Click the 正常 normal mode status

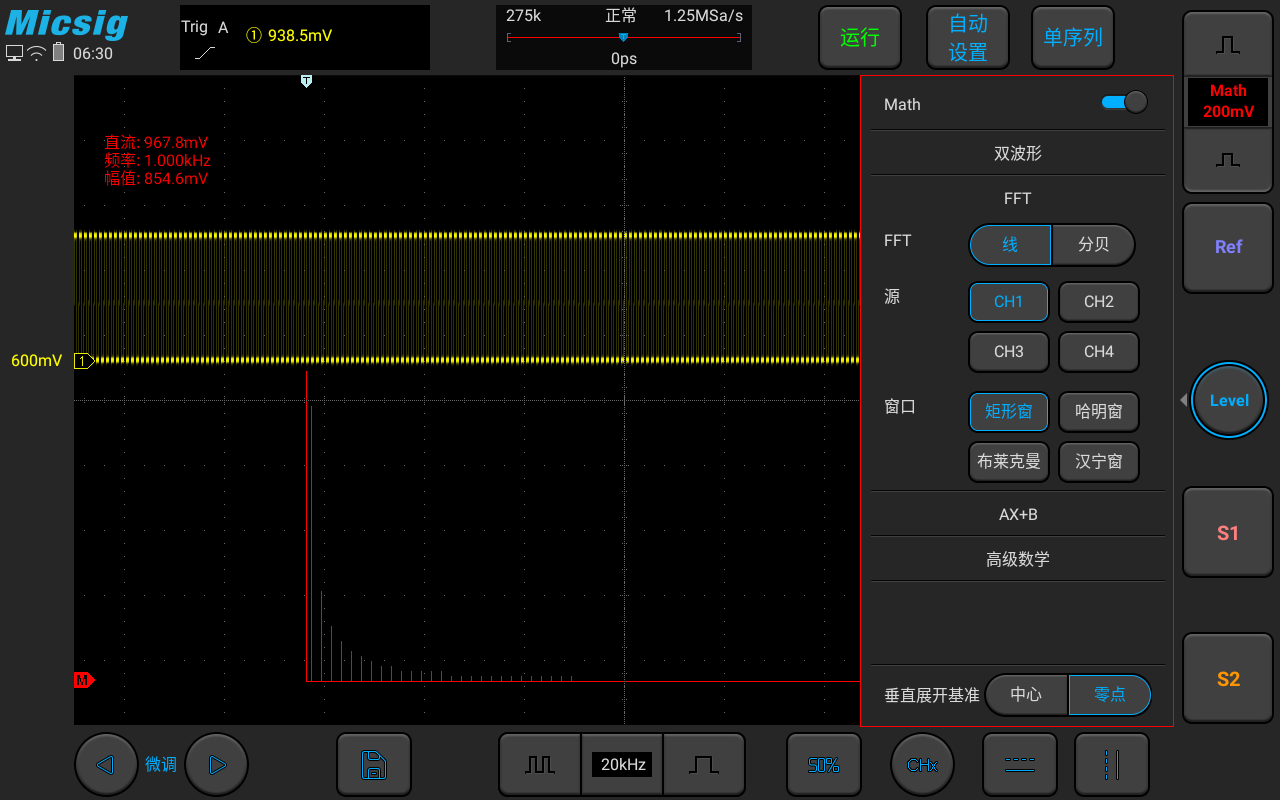click(x=621, y=17)
